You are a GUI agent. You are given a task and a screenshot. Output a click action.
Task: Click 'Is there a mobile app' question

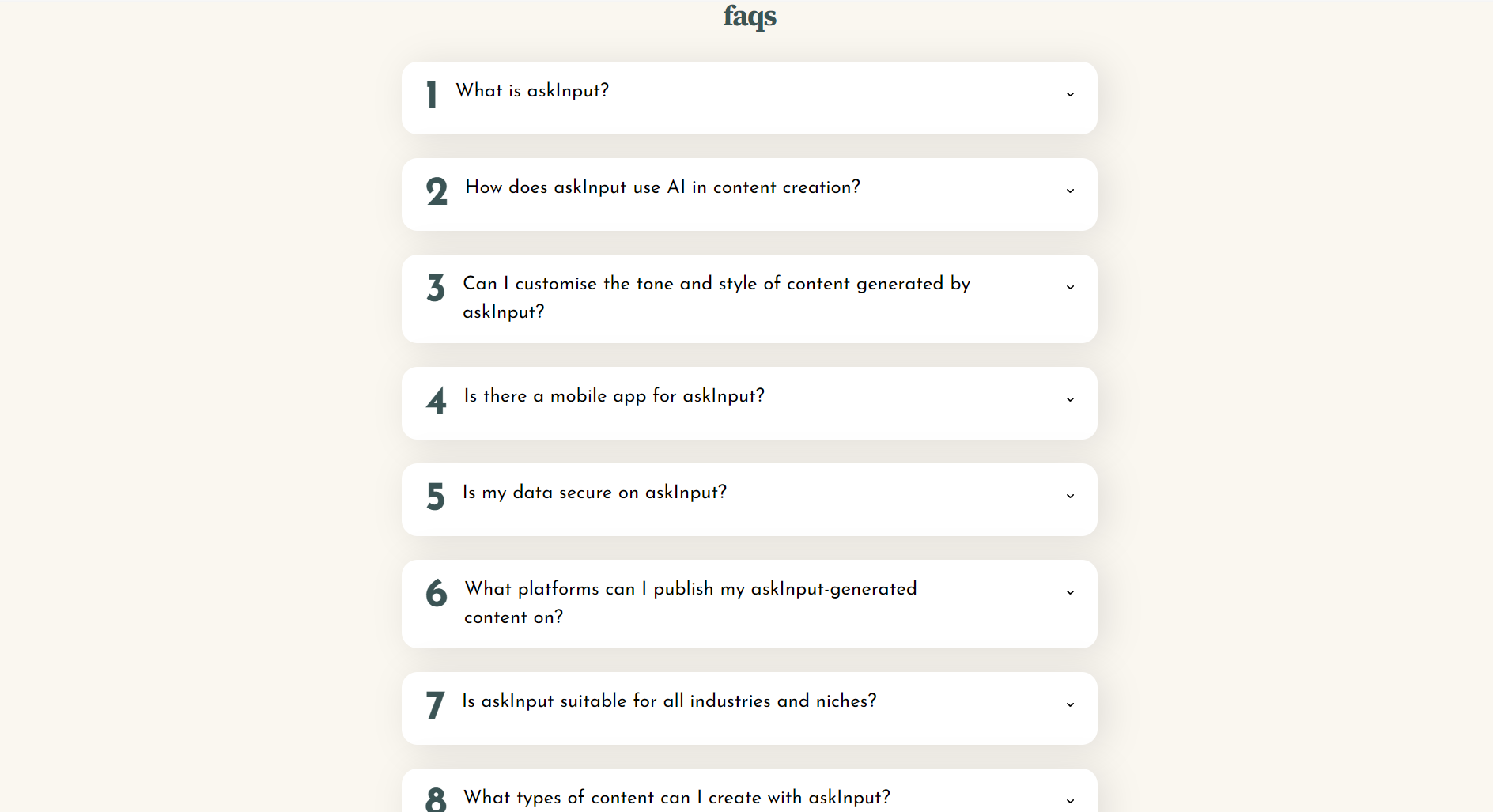(x=614, y=396)
